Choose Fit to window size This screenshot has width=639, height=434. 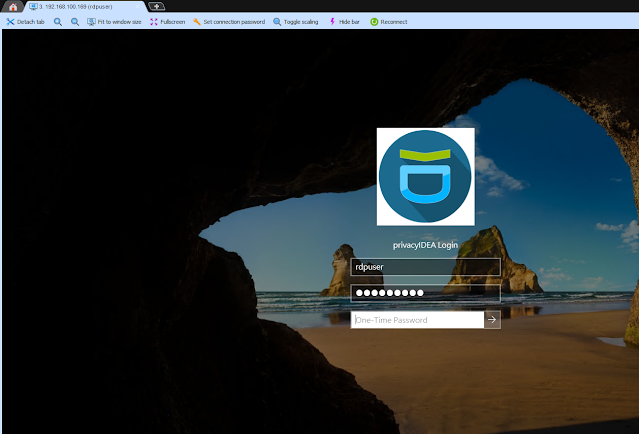pyautogui.click(x=114, y=22)
